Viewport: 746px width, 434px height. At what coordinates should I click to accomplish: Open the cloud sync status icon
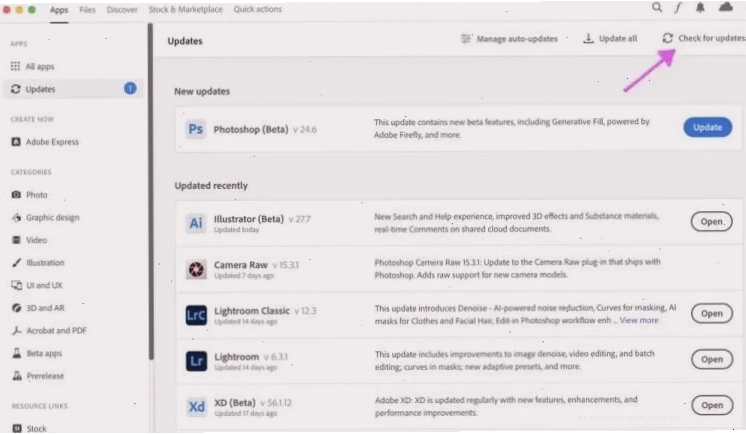coord(726,7)
